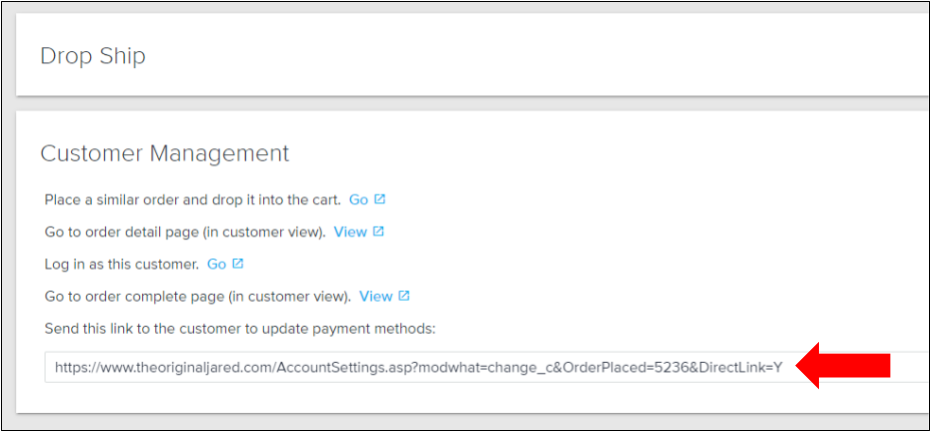The width and height of the screenshot is (934, 435).
Task: Click the Customer Management section heading
Action: coord(164,153)
